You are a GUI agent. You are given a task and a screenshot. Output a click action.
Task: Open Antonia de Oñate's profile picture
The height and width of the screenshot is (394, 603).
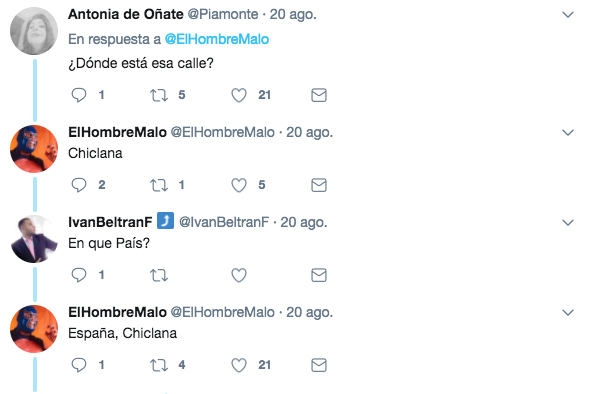pyautogui.click(x=34, y=31)
